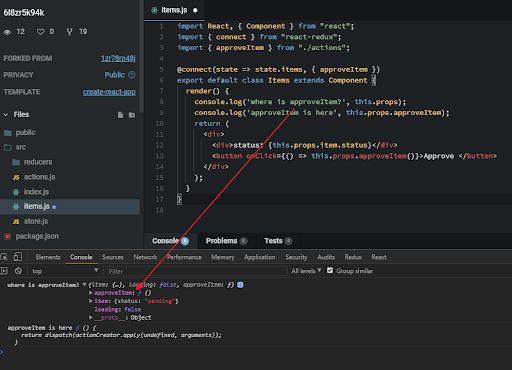Expand the approveItem function entry
This screenshot has width=512, height=370.
pyautogui.click(x=90, y=293)
